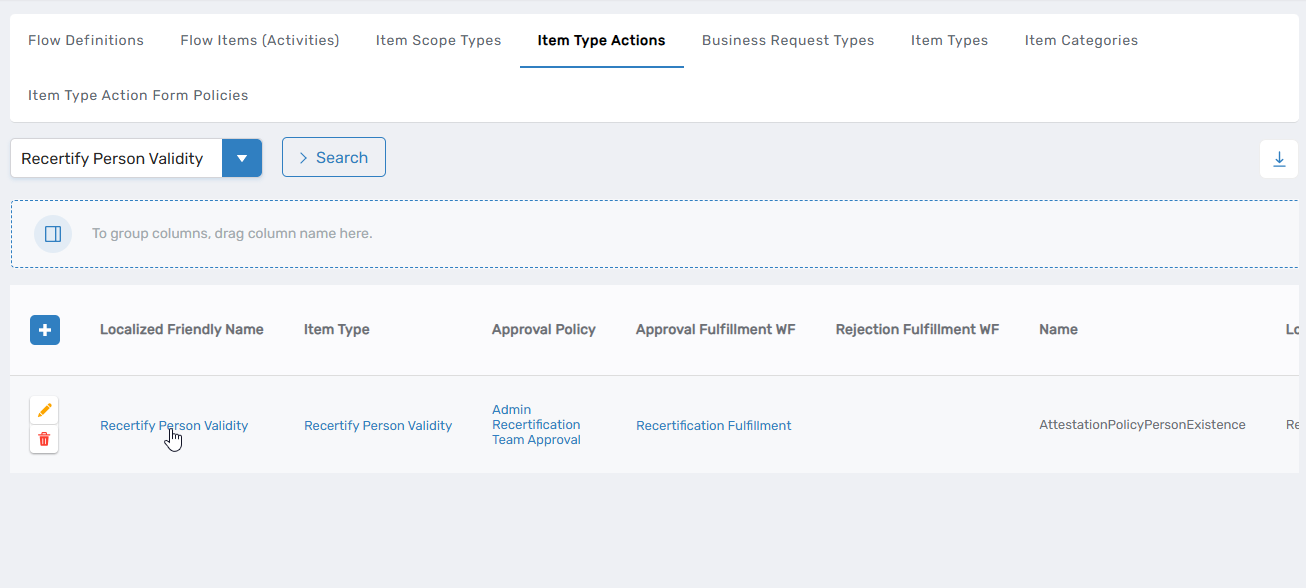Click the Search button
Image resolution: width=1306 pixels, height=588 pixels.
coord(333,157)
